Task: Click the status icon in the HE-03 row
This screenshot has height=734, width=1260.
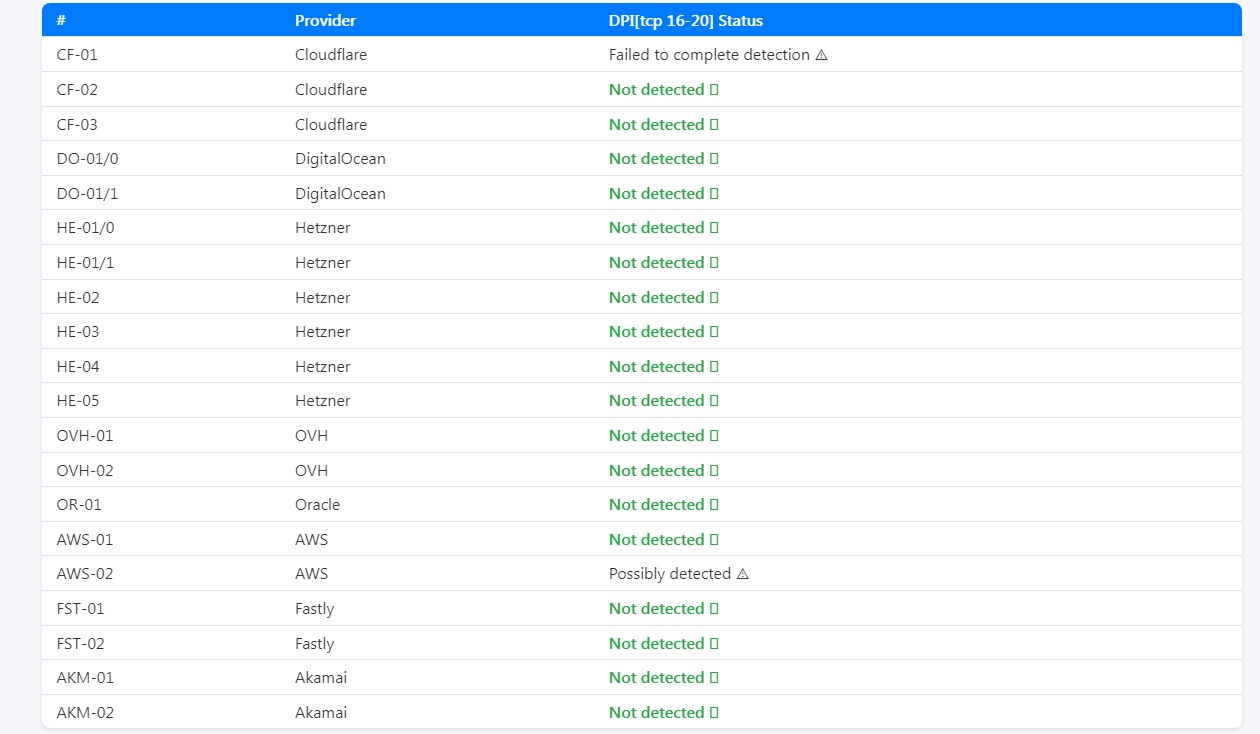Action: click(714, 332)
